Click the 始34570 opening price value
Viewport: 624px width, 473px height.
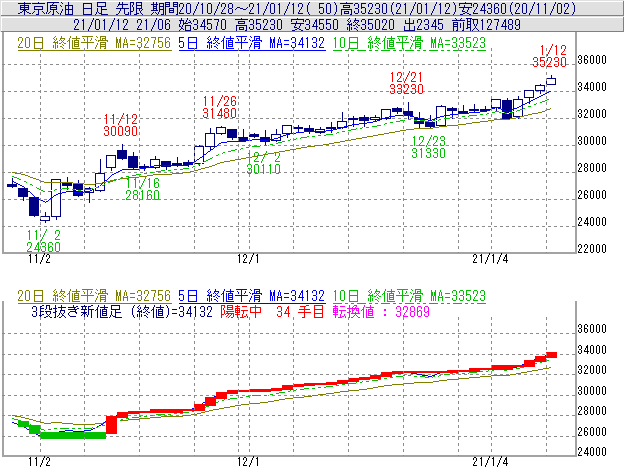coord(202,25)
